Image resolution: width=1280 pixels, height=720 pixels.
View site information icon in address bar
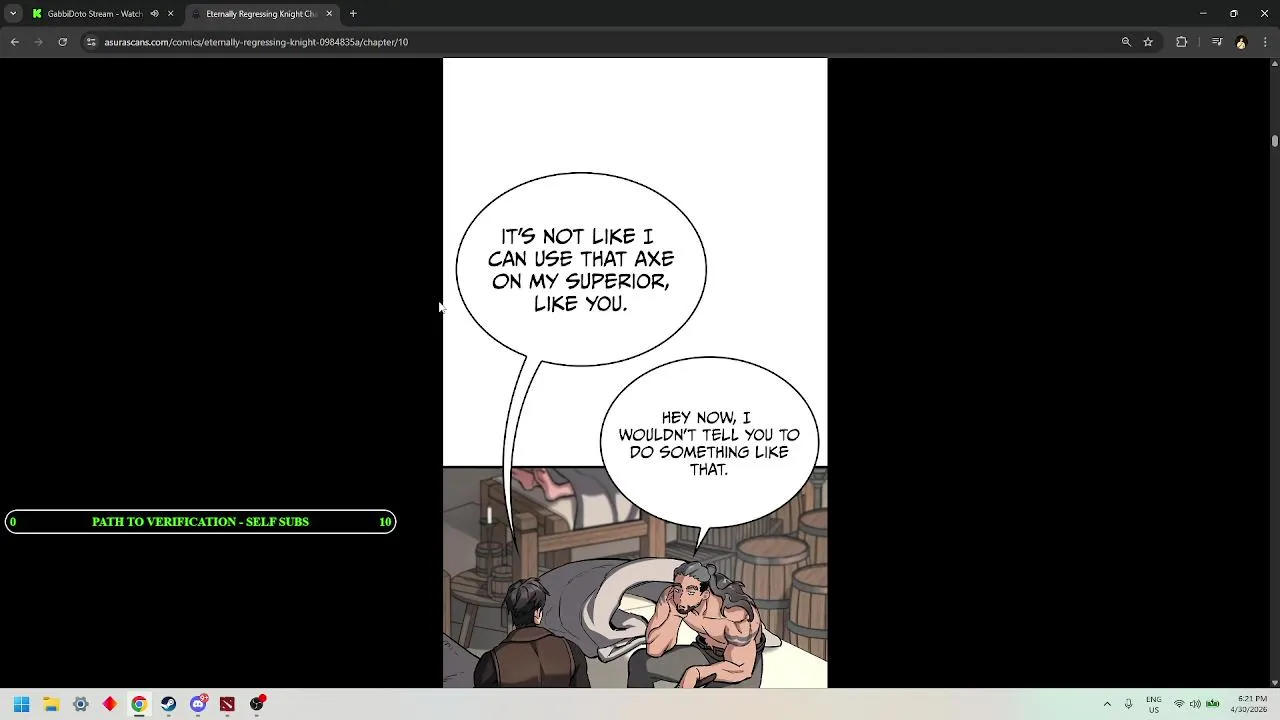point(91,42)
